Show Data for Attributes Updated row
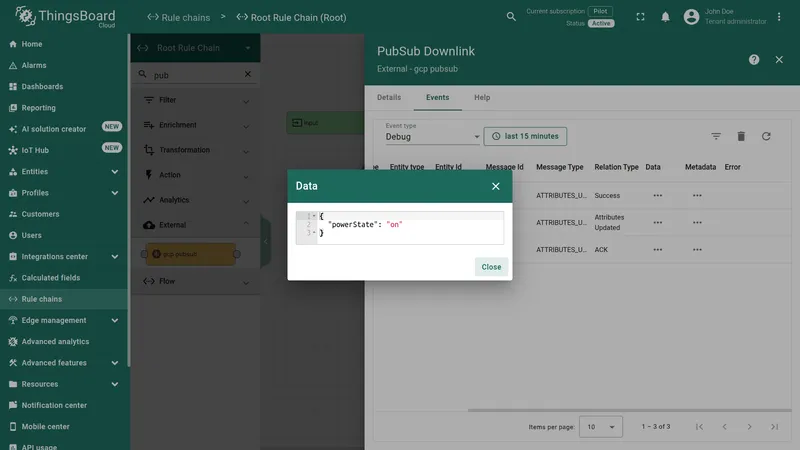This screenshot has height=450, width=800. click(658, 222)
